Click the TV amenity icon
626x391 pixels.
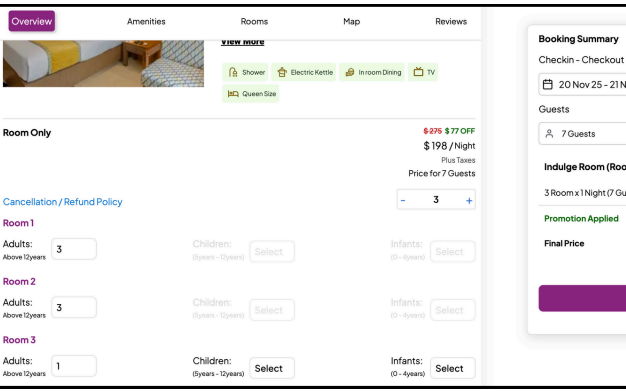tap(418, 72)
